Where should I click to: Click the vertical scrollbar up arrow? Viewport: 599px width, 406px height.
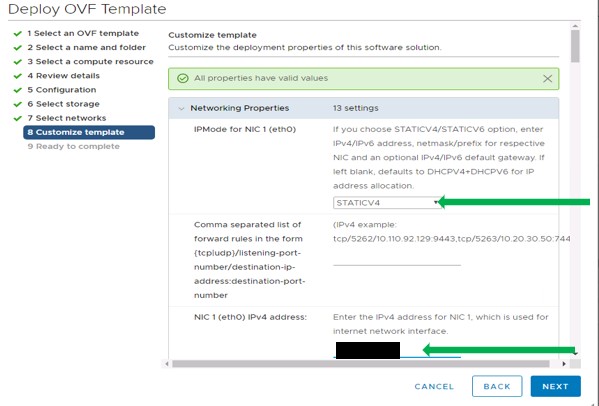pyautogui.click(x=575, y=26)
